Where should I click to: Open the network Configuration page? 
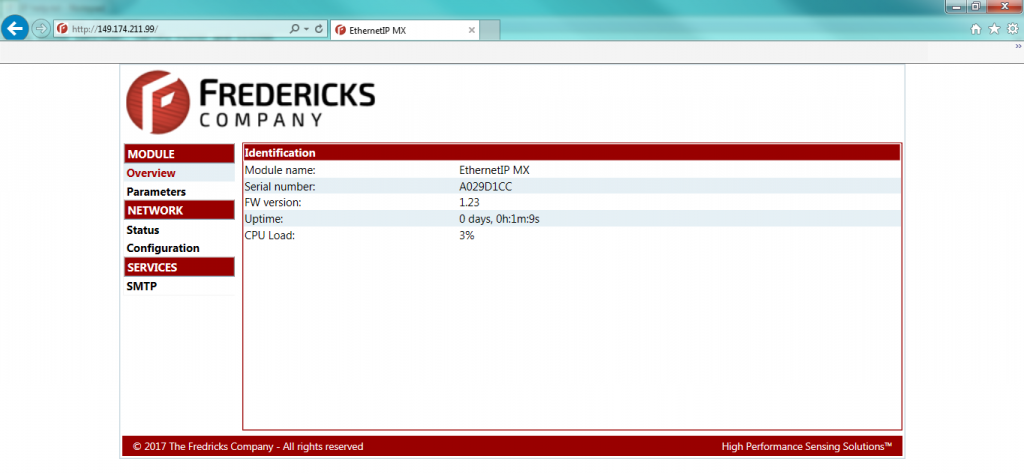163,248
